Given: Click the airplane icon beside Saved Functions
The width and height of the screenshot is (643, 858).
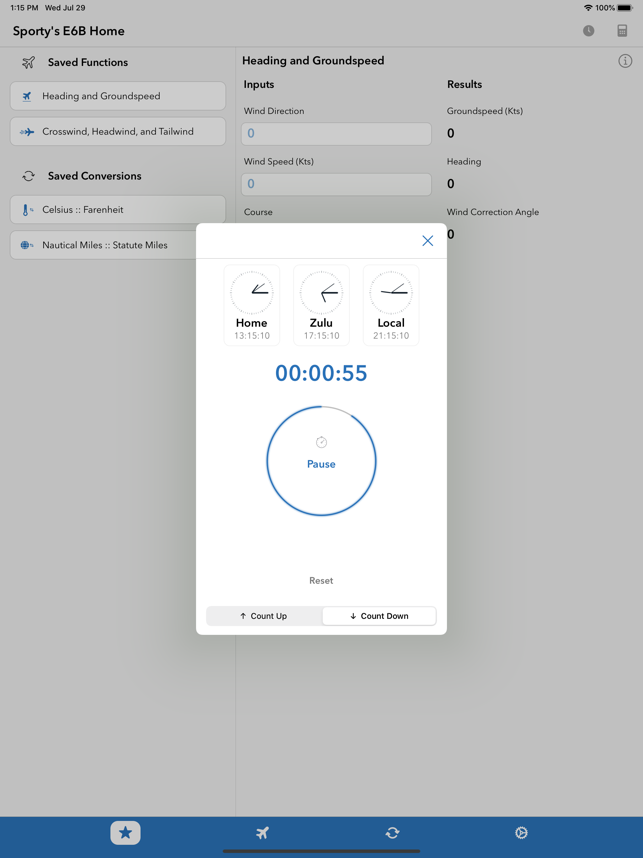Looking at the screenshot, I should point(28,62).
